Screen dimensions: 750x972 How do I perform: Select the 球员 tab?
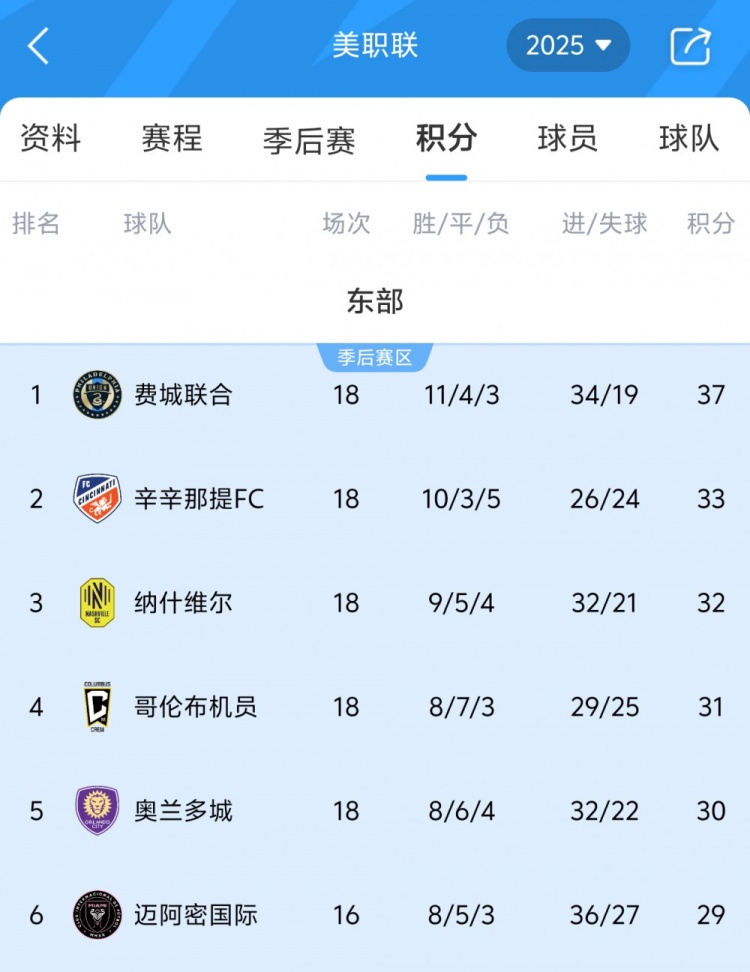[567, 138]
